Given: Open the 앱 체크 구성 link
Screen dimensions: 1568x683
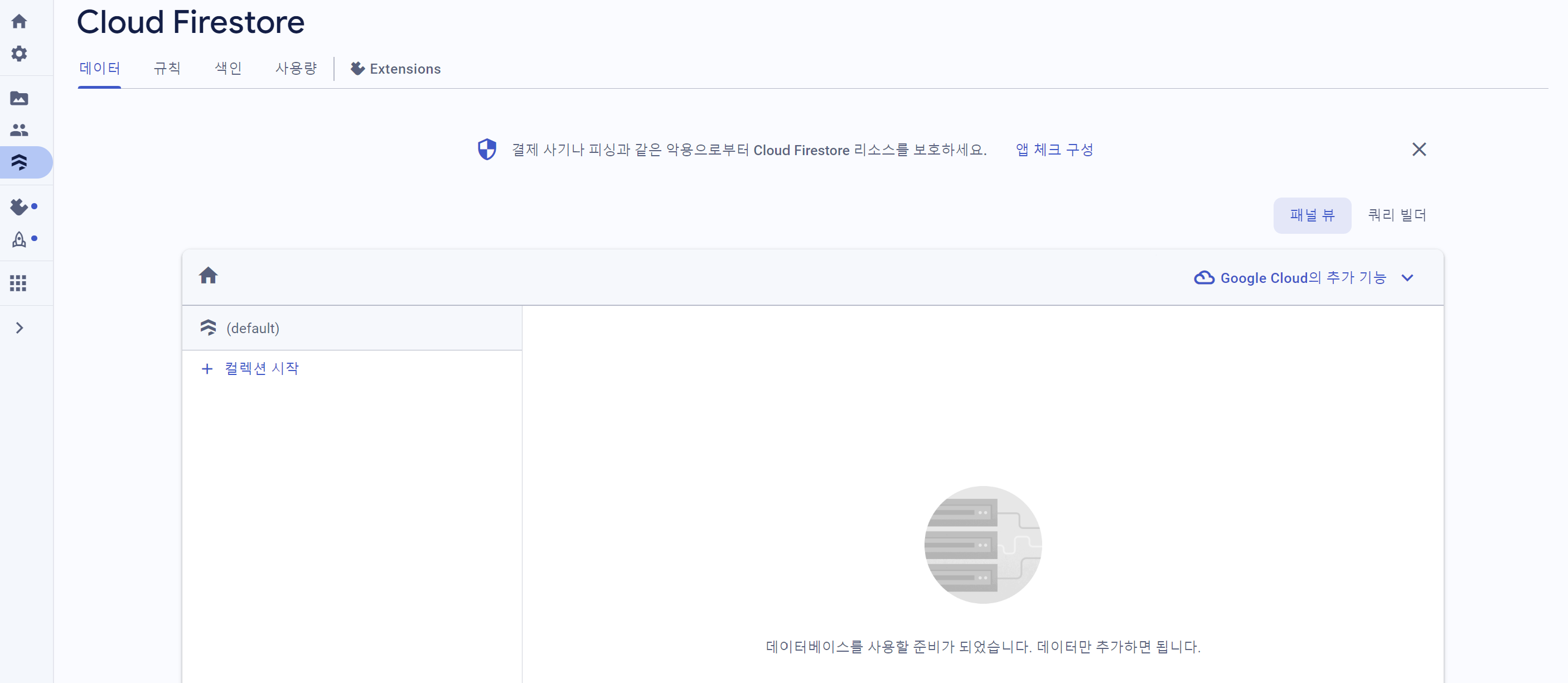Looking at the screenshot, I should tap(1054, 150).
